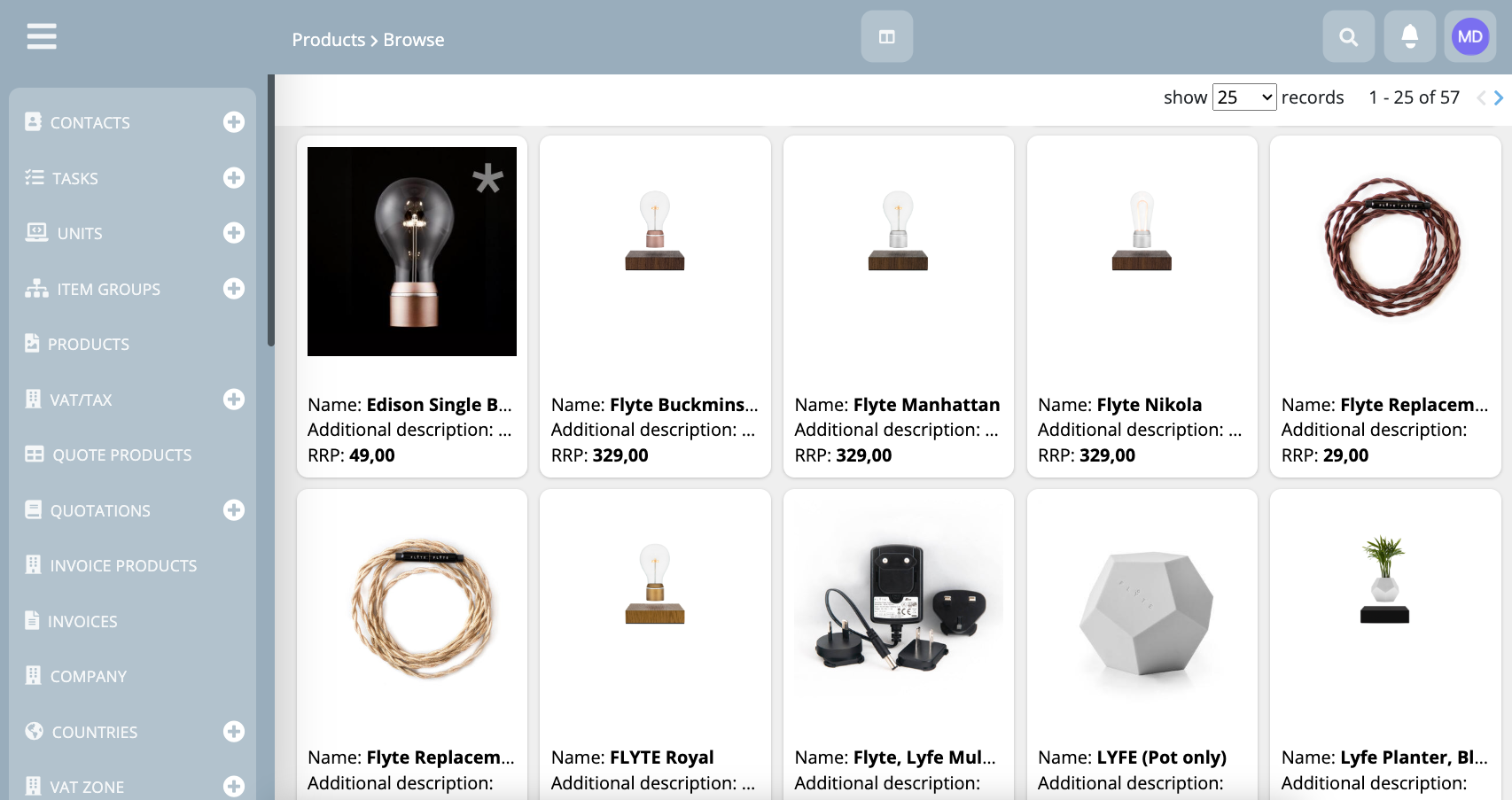Open Products in the sidebar
The image size is (1512, 800).
click(x=89, y=345)
